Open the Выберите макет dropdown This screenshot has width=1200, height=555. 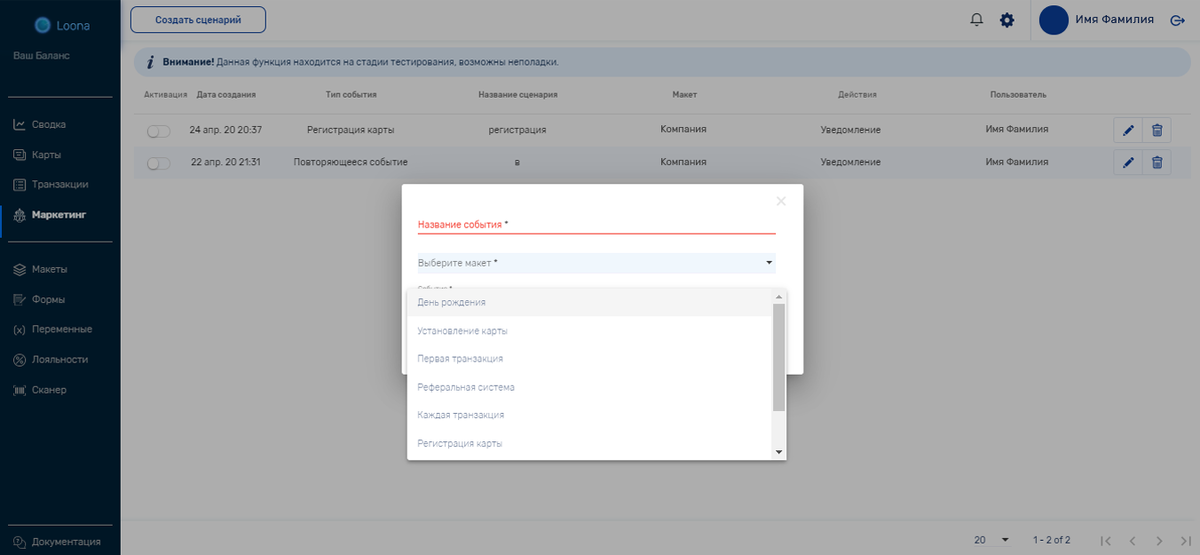point(596,262)
